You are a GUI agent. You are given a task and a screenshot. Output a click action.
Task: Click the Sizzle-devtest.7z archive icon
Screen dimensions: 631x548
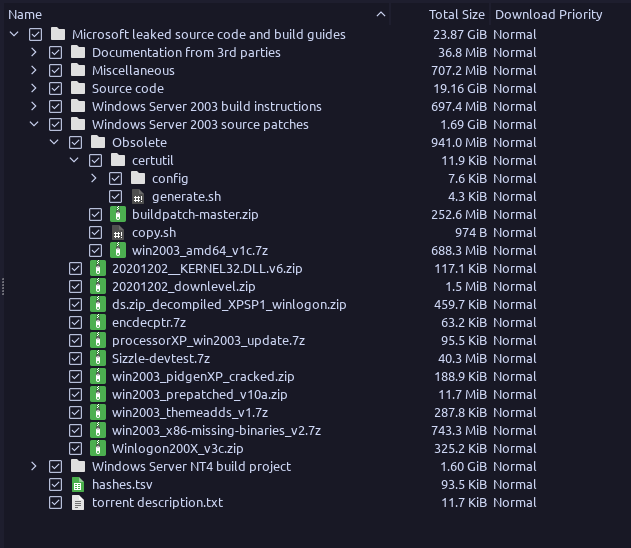point(98,358)
